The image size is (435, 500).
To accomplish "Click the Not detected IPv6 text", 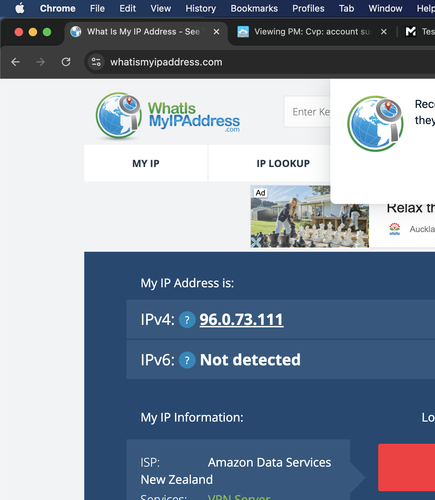I will pyautogui.click(x=250, y=360).
